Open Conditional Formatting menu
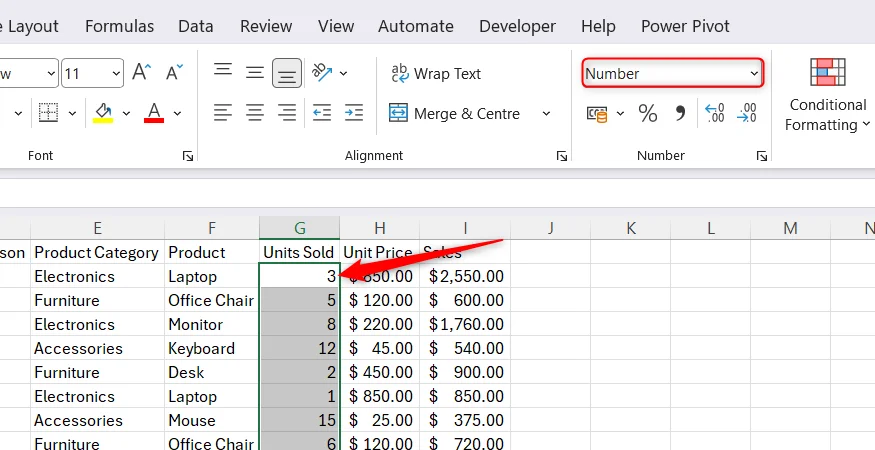875x450 pixels. click(828, 95)
